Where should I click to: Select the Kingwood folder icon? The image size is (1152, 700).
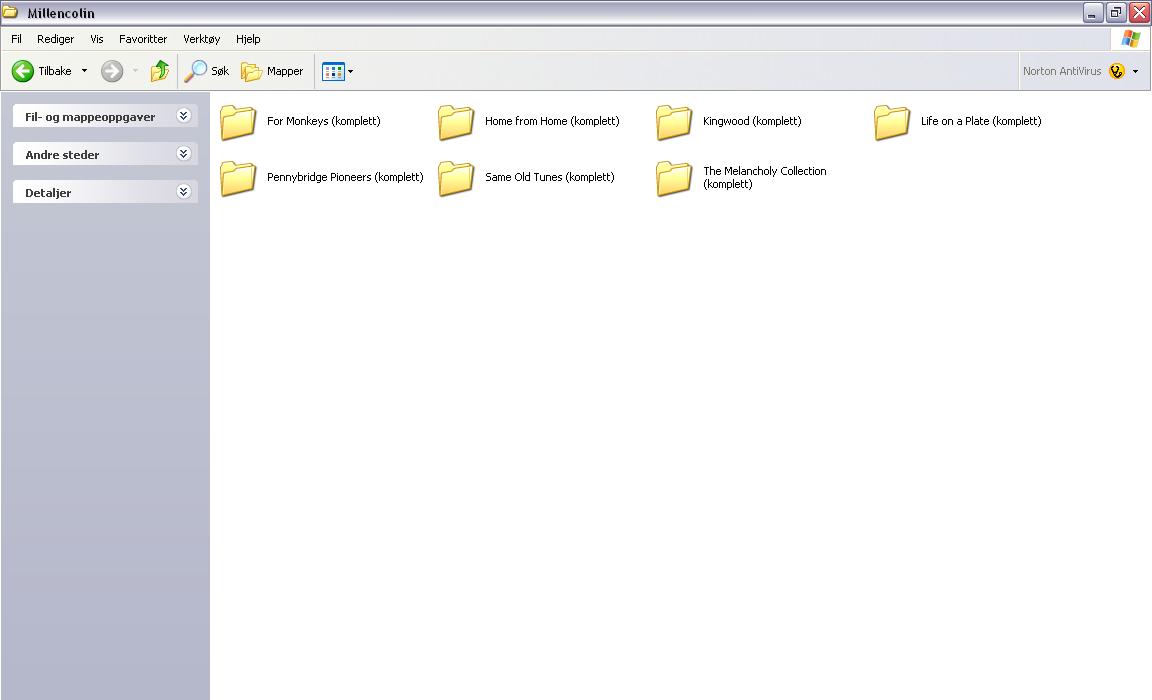(x=674, y=122)
